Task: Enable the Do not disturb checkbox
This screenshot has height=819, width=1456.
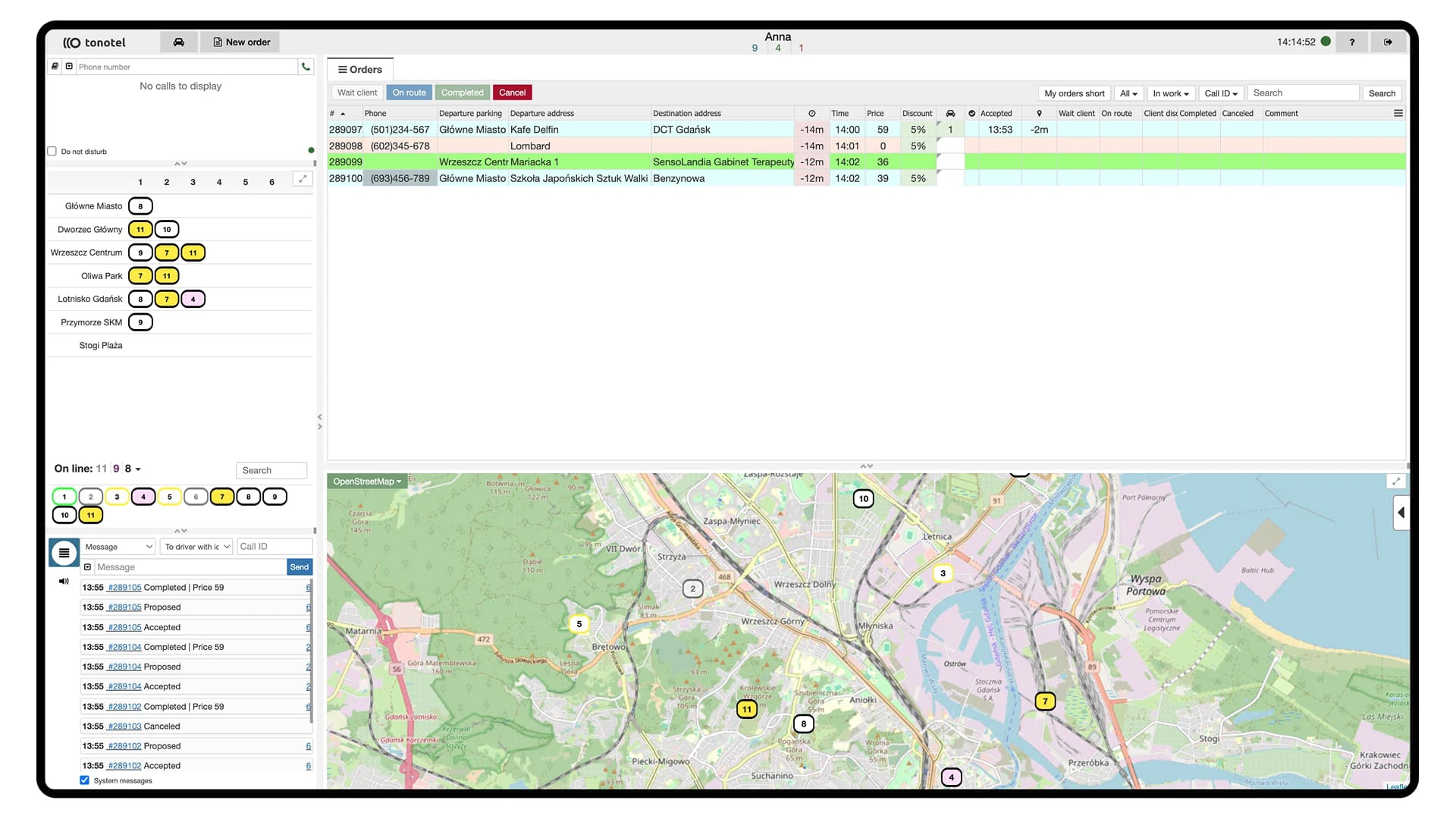Action: click(52, 152)
